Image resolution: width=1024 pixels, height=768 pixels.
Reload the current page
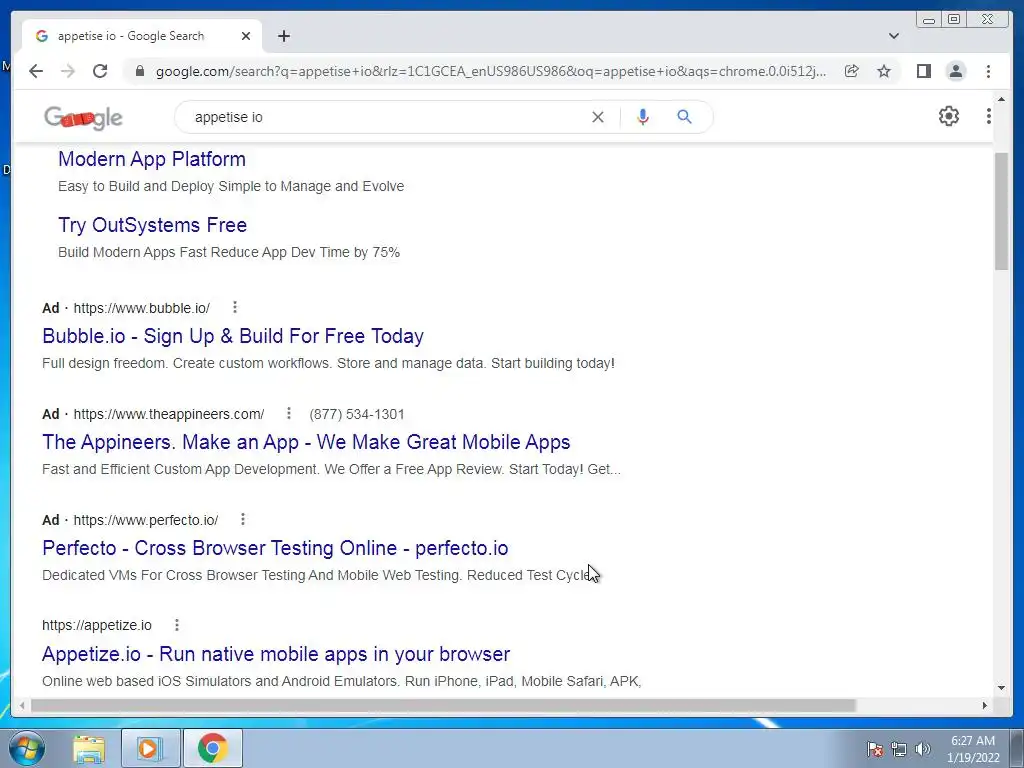pyautogui.click(x=100, y=71)
